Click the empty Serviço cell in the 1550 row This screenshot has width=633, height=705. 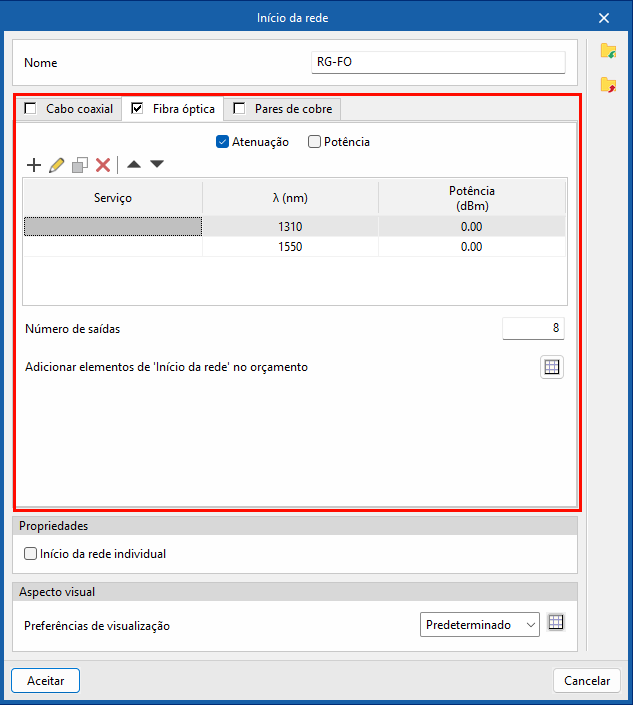113,246
